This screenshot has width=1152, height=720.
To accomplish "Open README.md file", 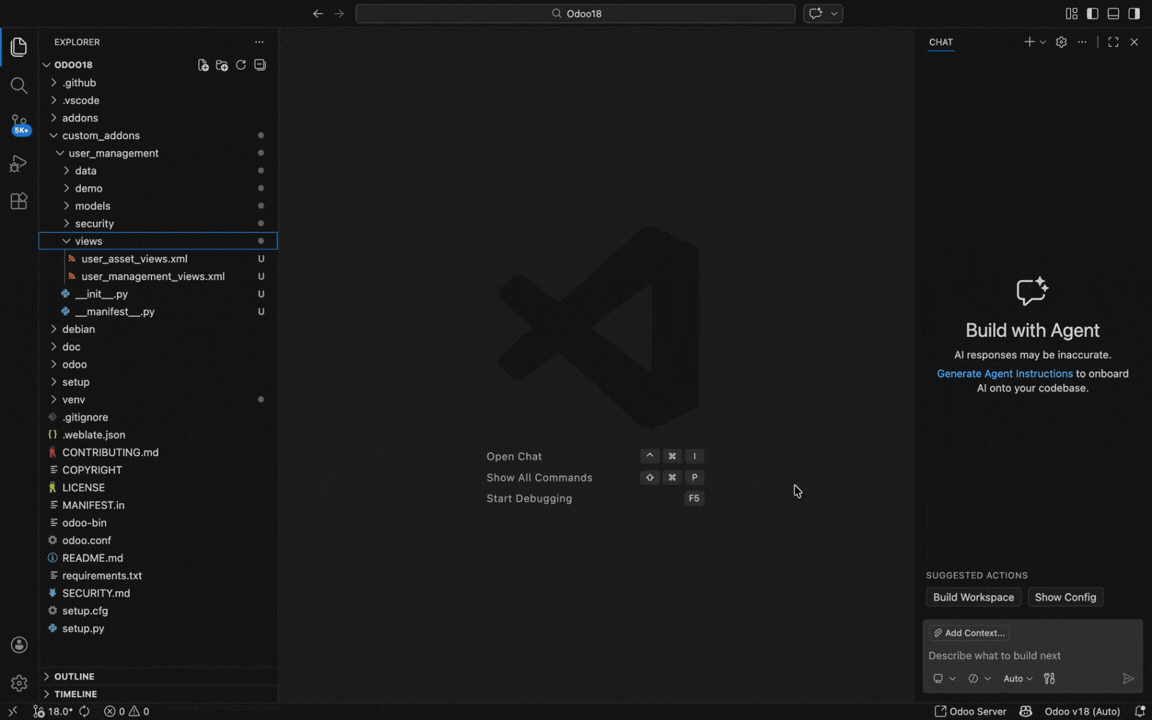I will pyautogui.click(x=158, y=558).
